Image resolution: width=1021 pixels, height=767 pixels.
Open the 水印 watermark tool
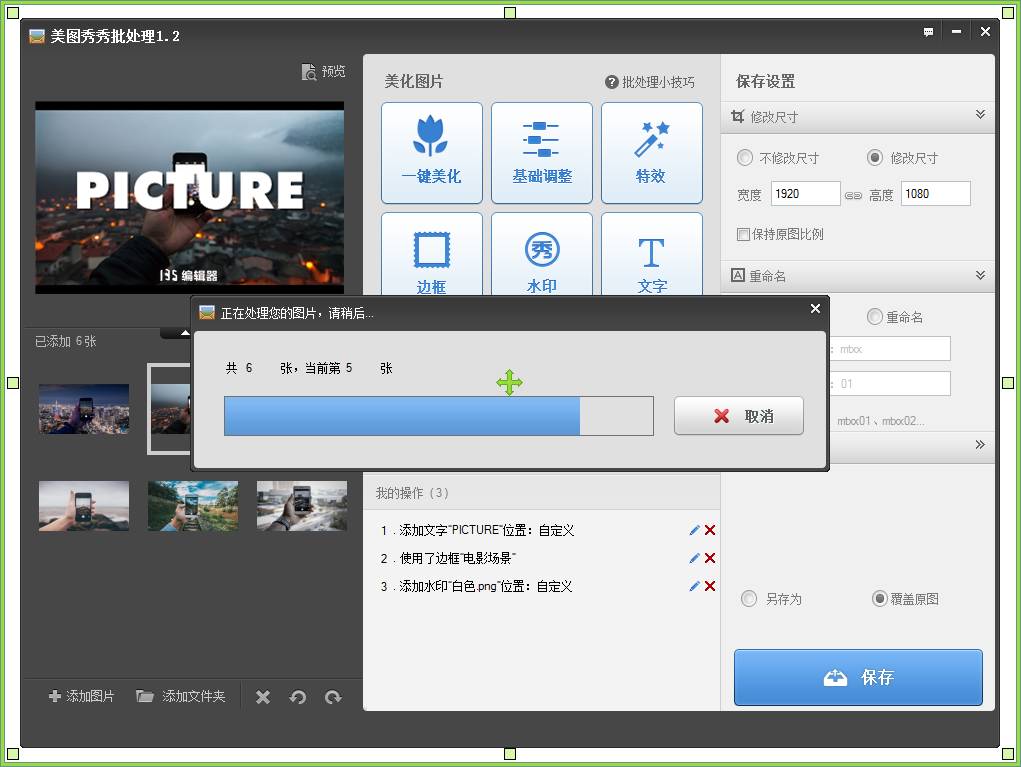pyautogui.click(x=542, y=255)
